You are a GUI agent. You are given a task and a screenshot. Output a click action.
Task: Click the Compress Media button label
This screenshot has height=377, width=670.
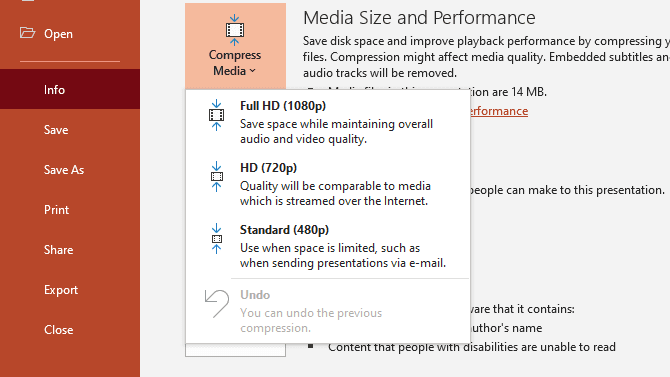pyautogui.click(x=235, y=63)
